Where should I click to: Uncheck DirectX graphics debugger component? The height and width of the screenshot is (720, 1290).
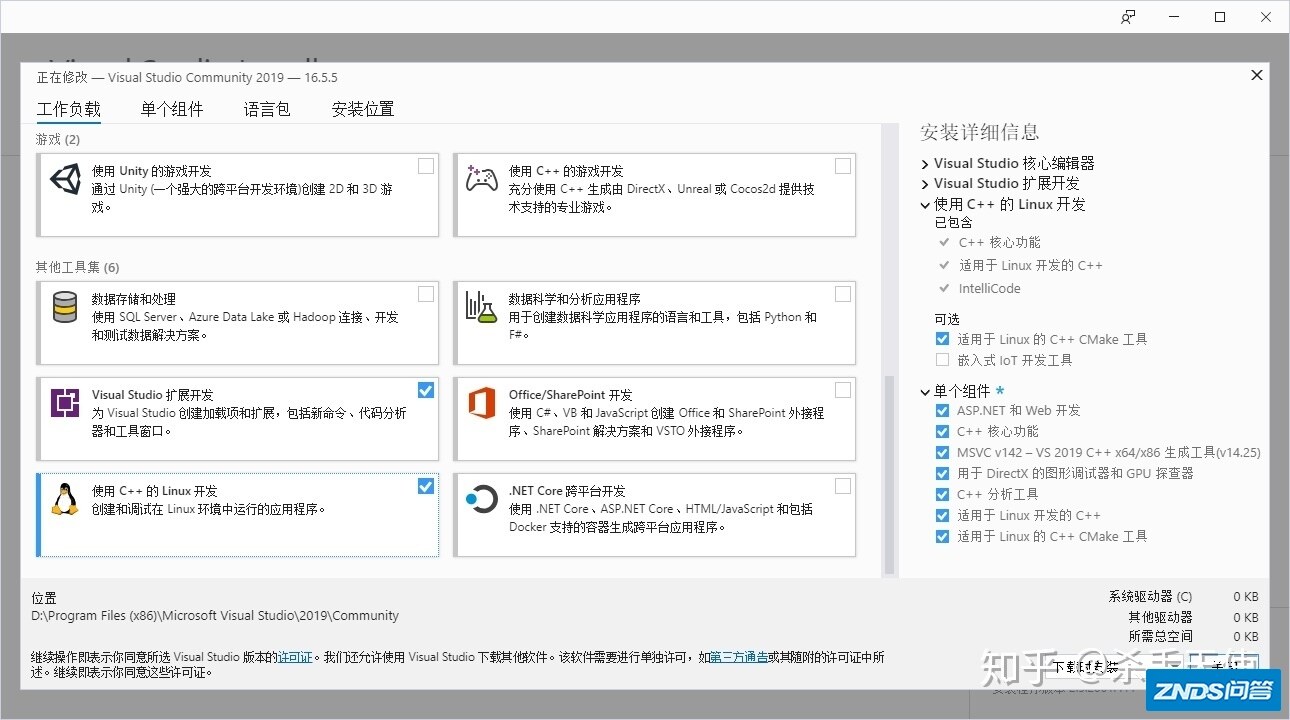tap(942, 473)
